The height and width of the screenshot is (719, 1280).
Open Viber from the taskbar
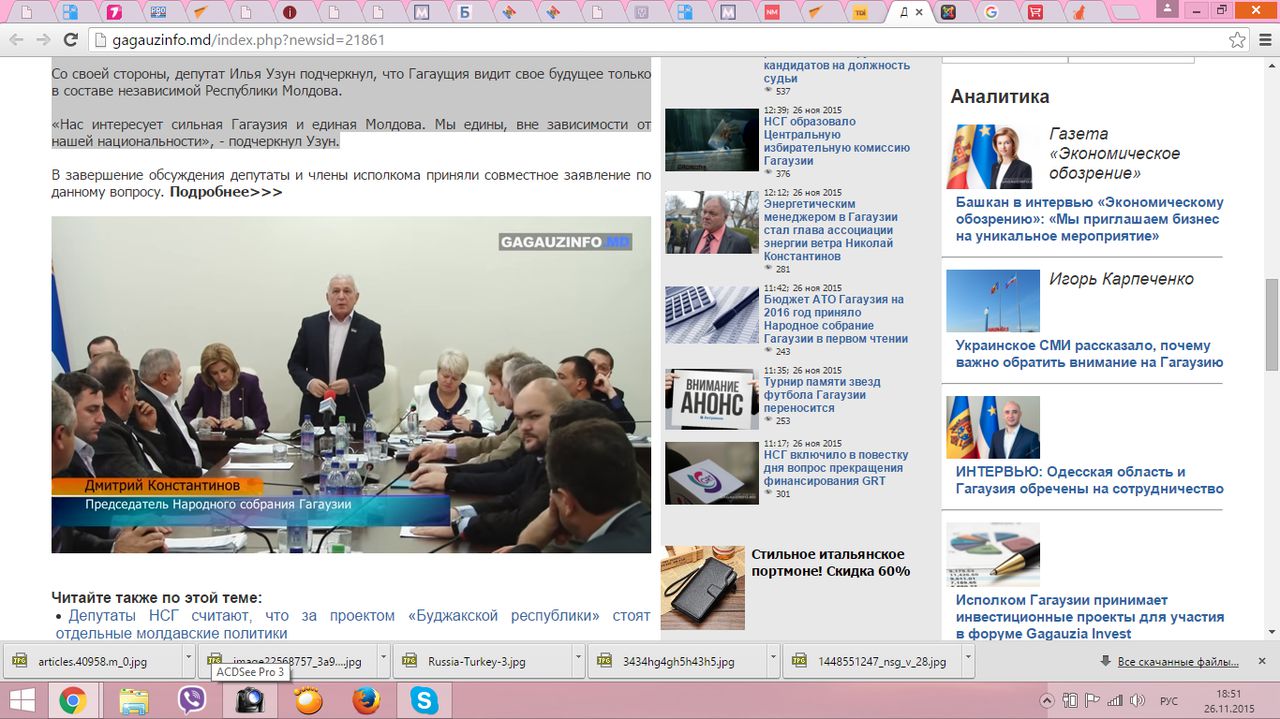[x=190, y=700]
